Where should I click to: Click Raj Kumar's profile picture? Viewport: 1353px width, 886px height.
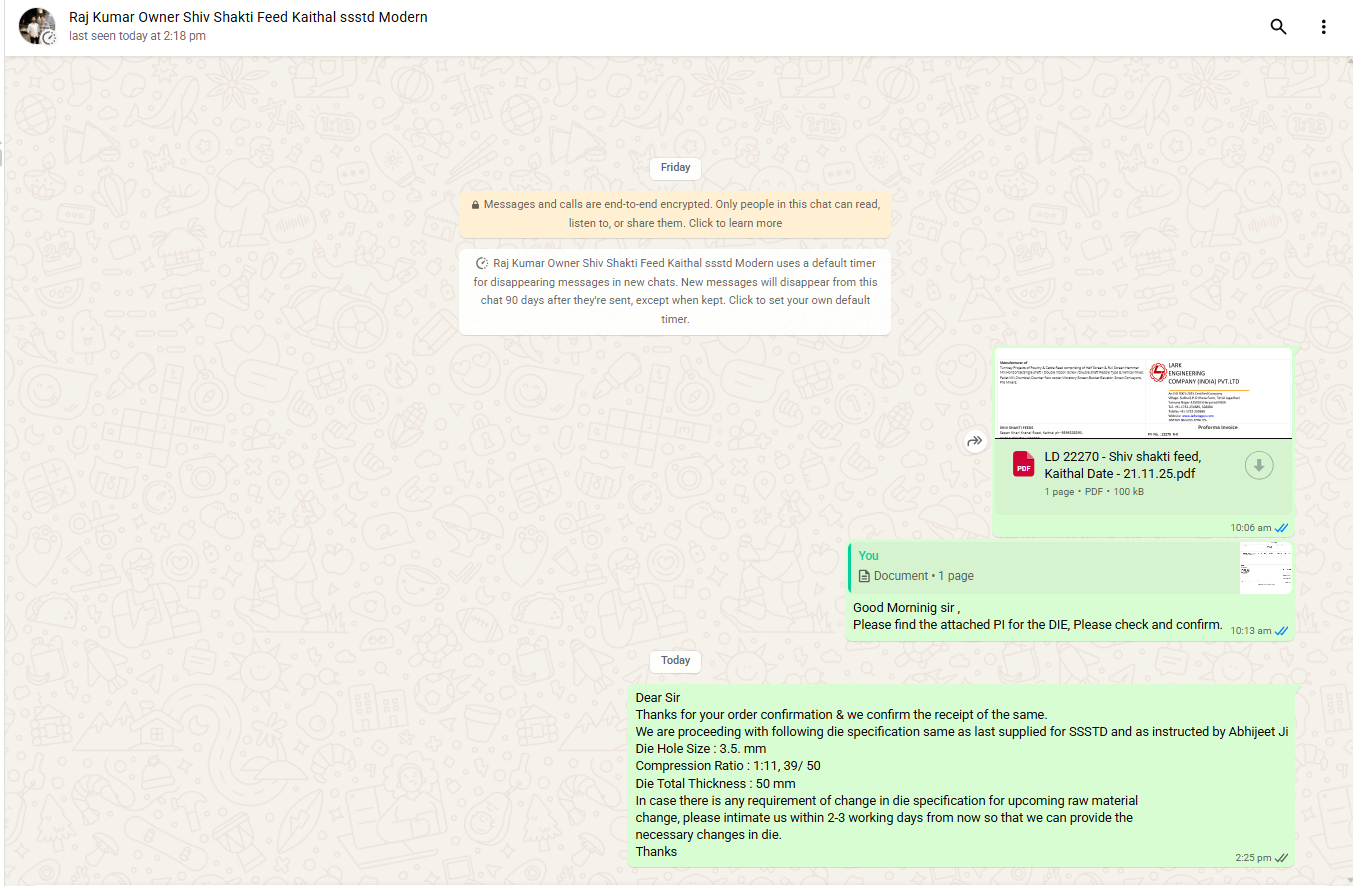click(37, 27)
